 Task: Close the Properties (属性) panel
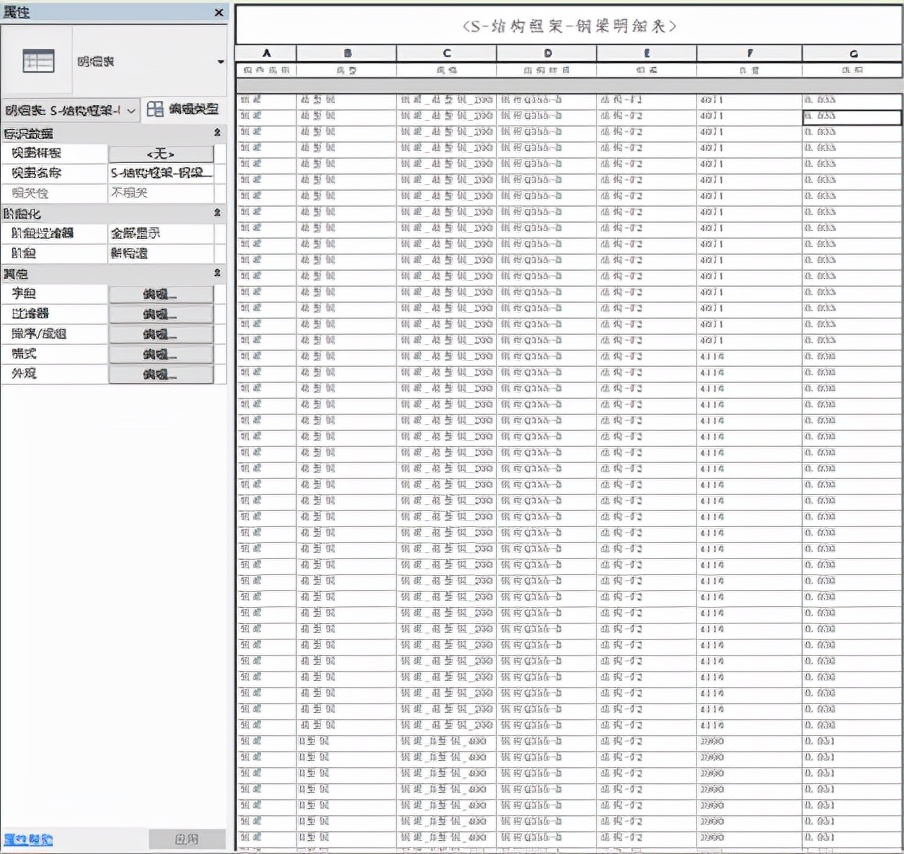(219, 12)
